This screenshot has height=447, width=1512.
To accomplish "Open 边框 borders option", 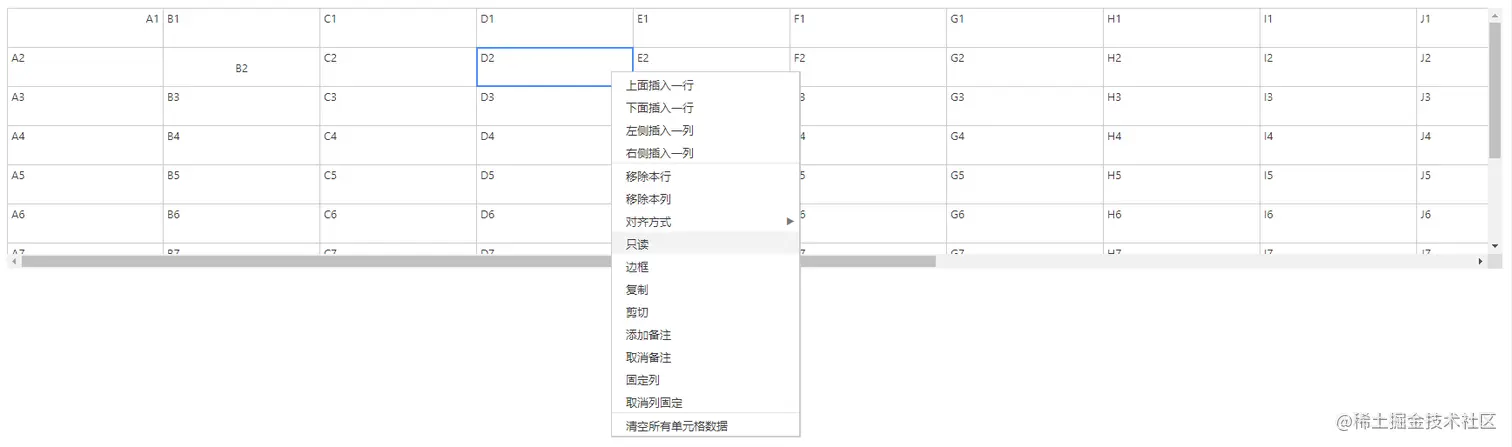I will [x=637, y=267].
